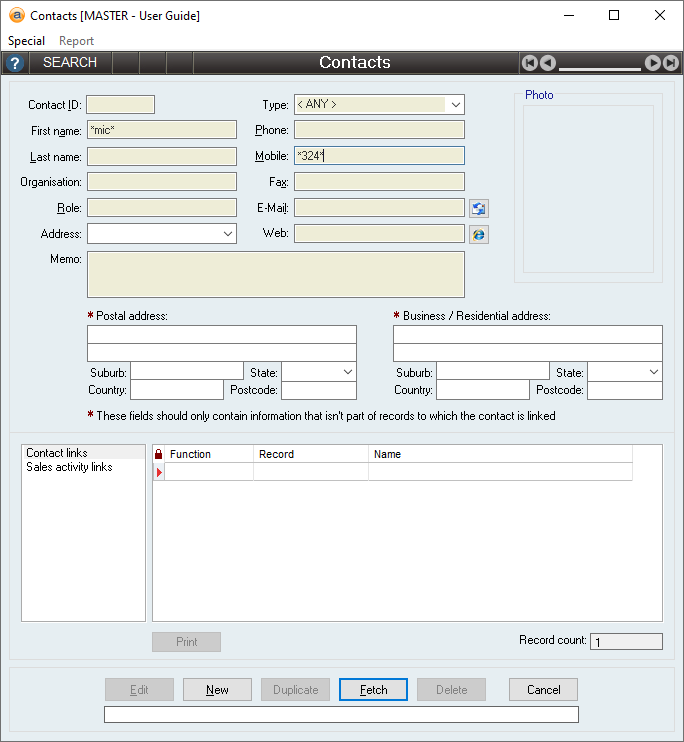Select Contact links in the list
Image resolution: width=684 pixels, height=742 pixels.
(57, 453)
